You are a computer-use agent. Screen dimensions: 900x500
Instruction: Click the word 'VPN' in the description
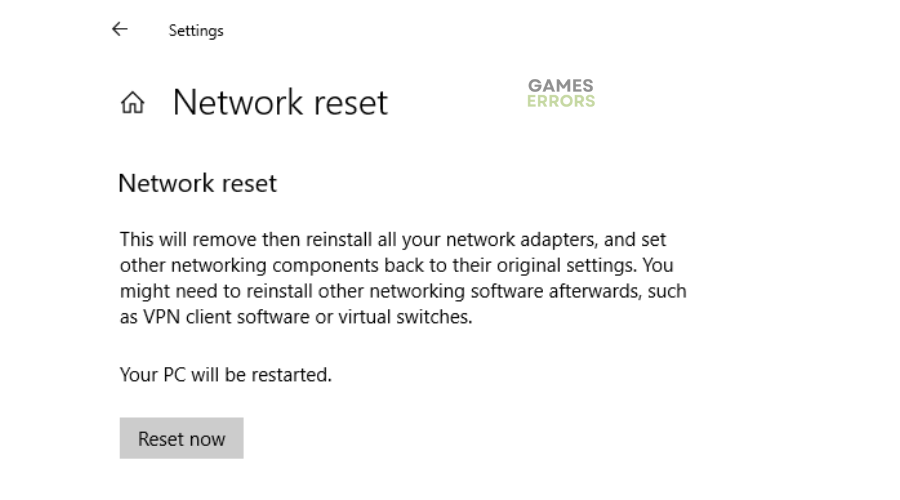coord(161,317)
